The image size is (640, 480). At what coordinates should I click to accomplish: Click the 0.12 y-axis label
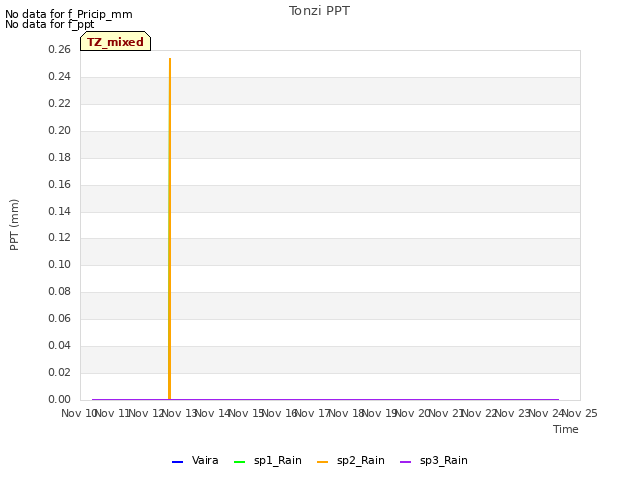[x=59, y=238]
